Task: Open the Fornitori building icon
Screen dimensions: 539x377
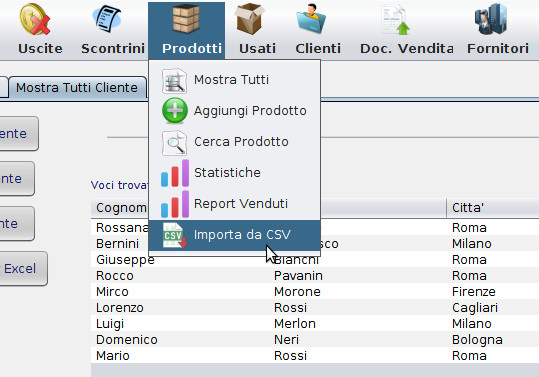Action: (491, 19)
